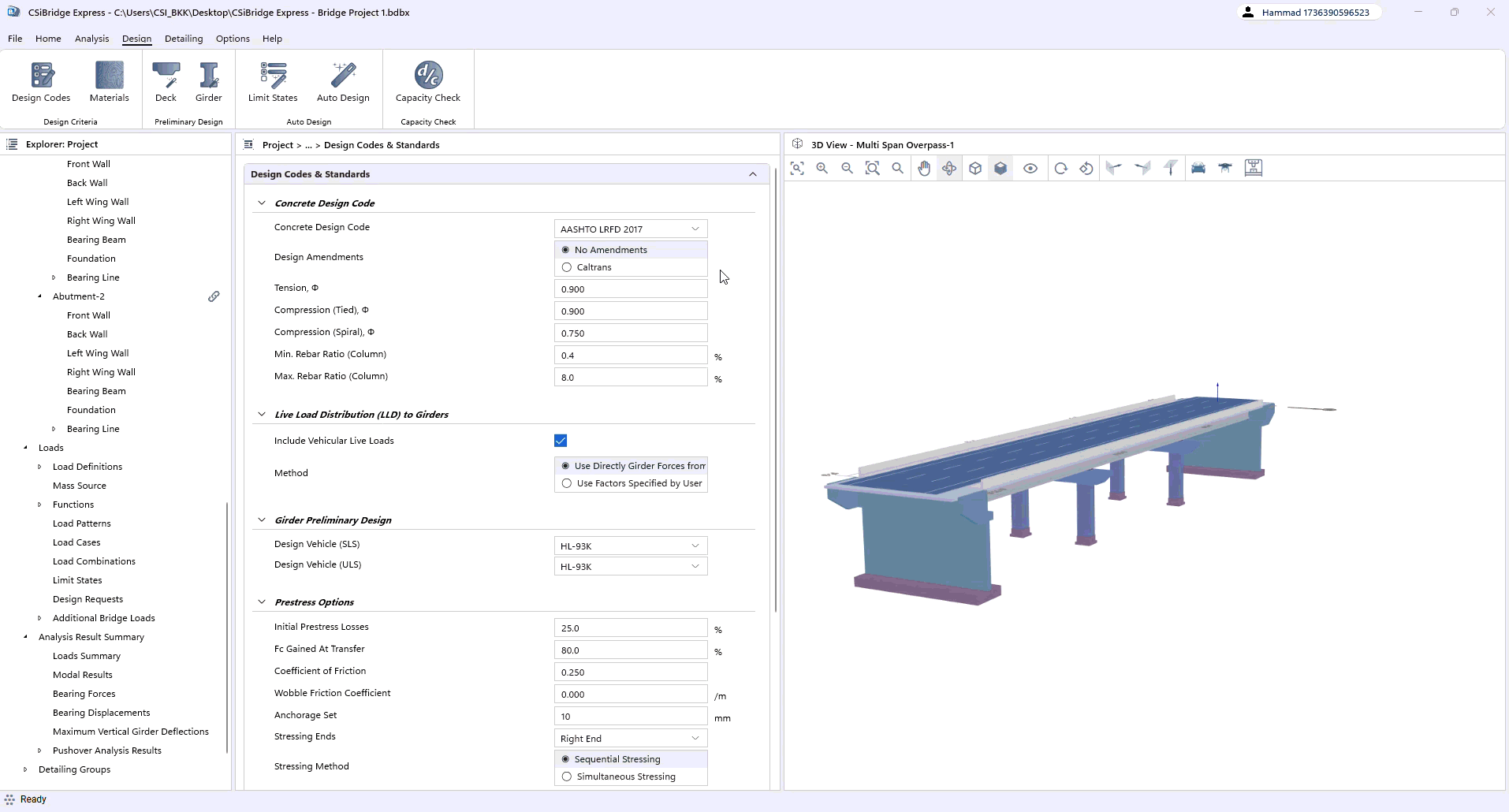
Task: Select Load Combinations in the Explorer tree
Action: coord(94,561)
